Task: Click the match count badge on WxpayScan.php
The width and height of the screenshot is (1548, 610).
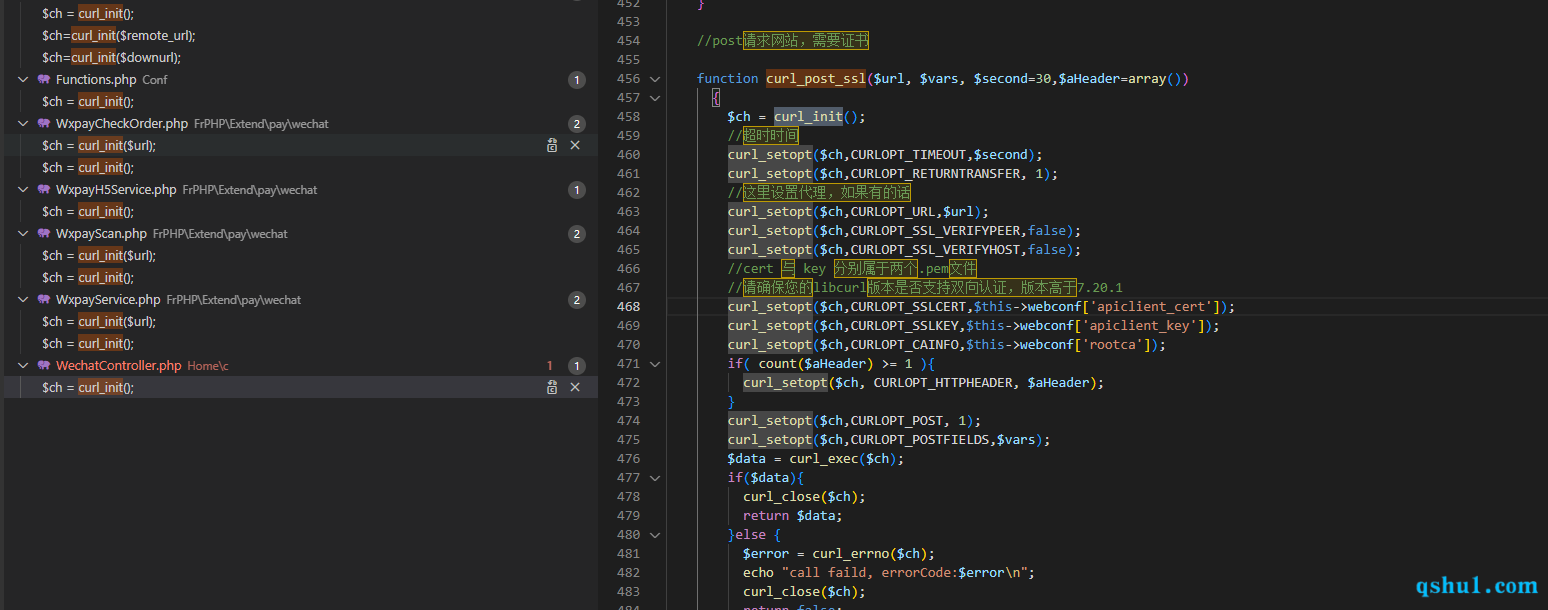Action: tap(576, 233)
